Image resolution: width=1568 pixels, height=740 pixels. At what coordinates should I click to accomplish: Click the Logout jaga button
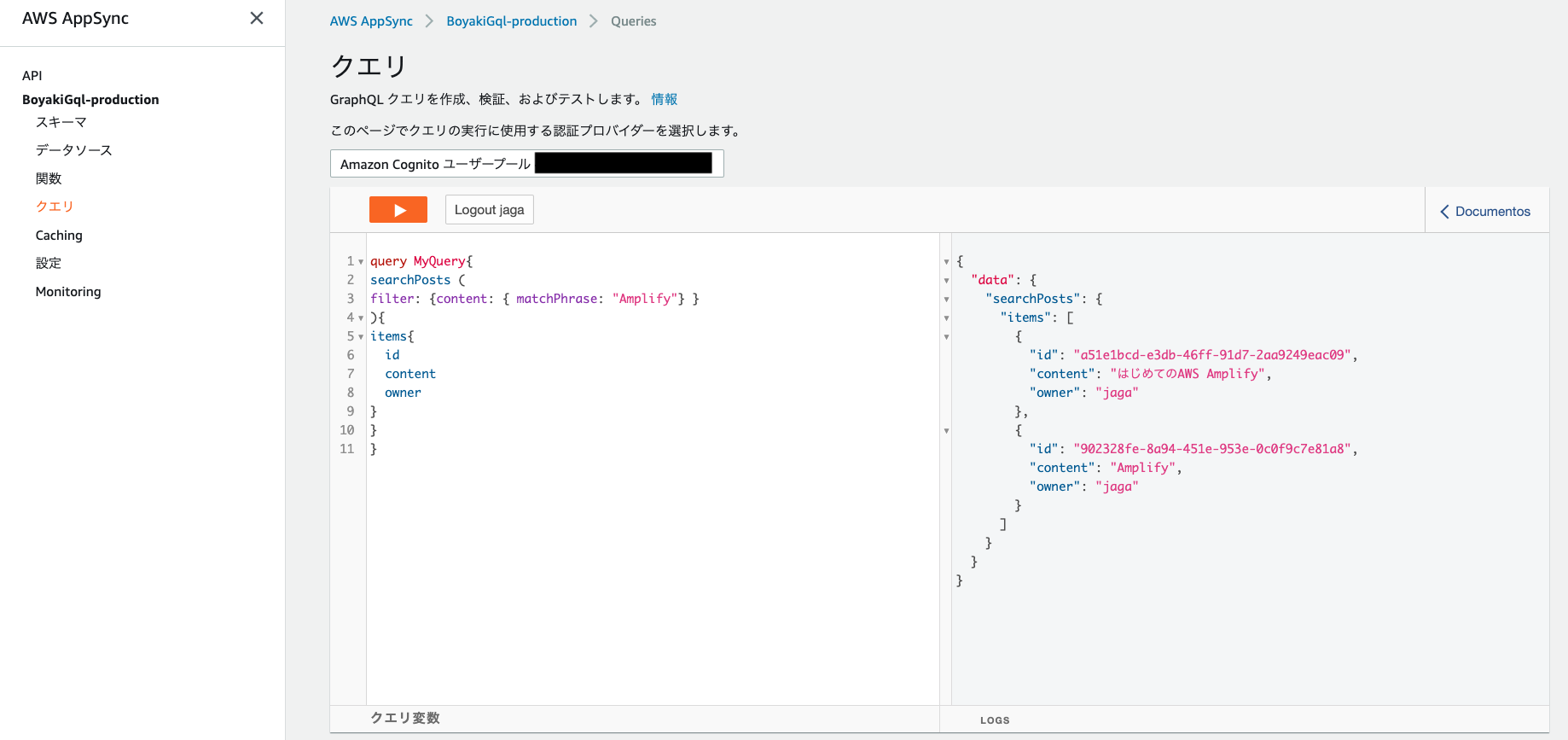coord(489,210)
